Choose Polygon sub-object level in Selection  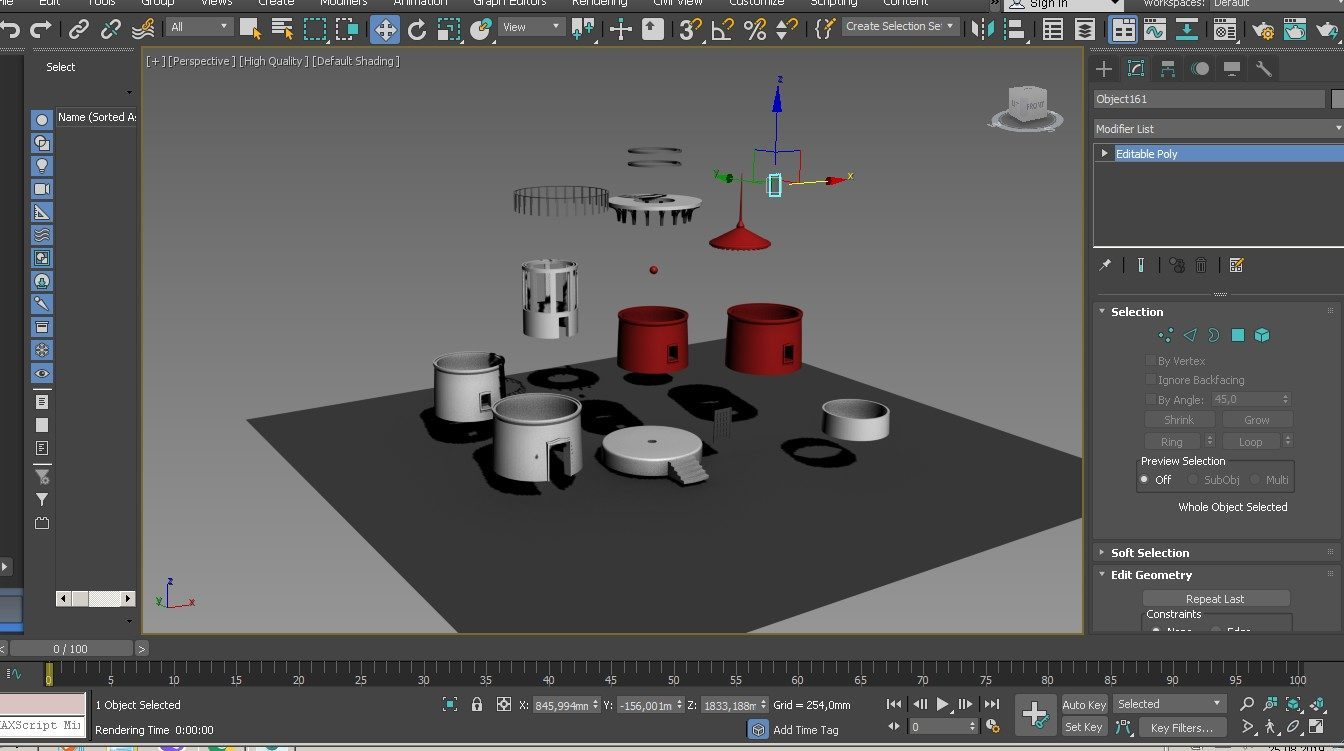click(x=1238, y=336)
